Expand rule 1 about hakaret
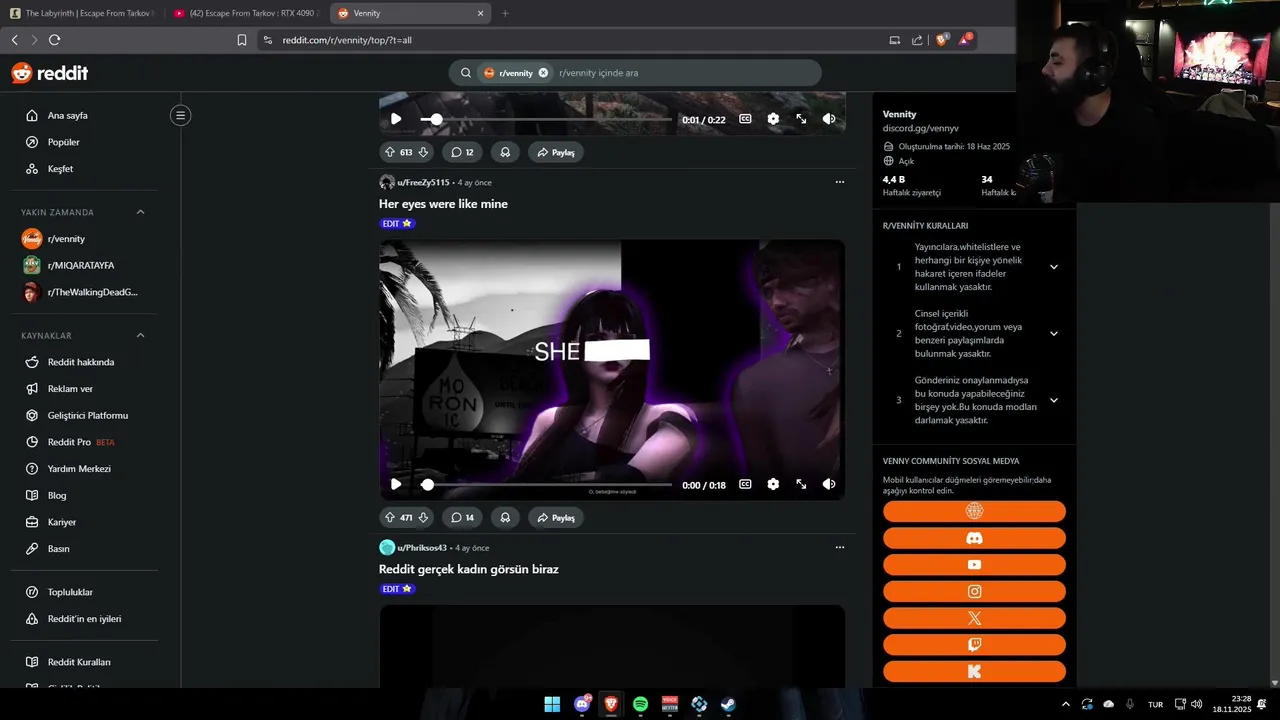The width and height of the screenshot is (1280, 720). (x=1053, y=267)
